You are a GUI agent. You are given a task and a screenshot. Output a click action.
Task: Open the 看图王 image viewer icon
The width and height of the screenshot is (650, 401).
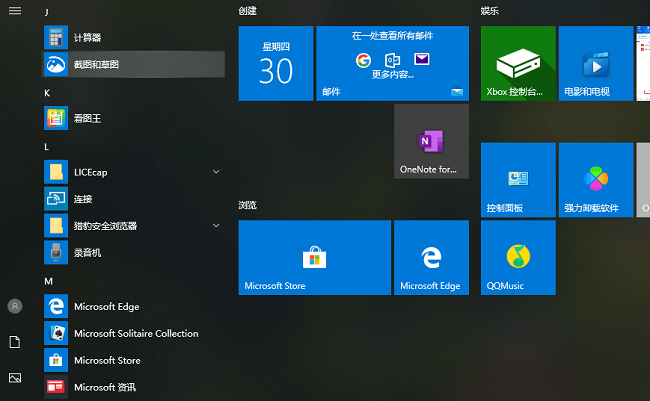(56, 118)
